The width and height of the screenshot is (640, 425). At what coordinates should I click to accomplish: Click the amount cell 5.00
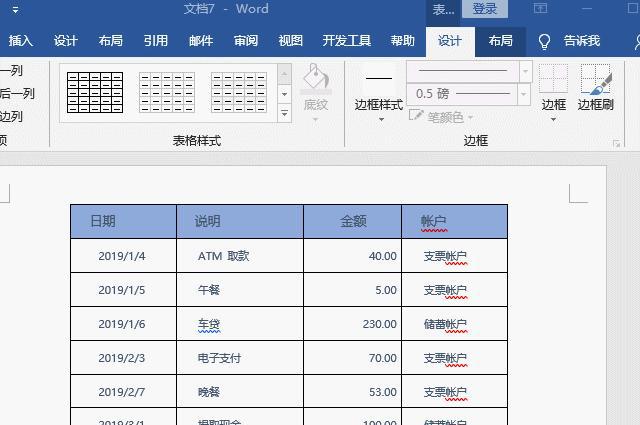pyautogui.click(x=353, y=290)
